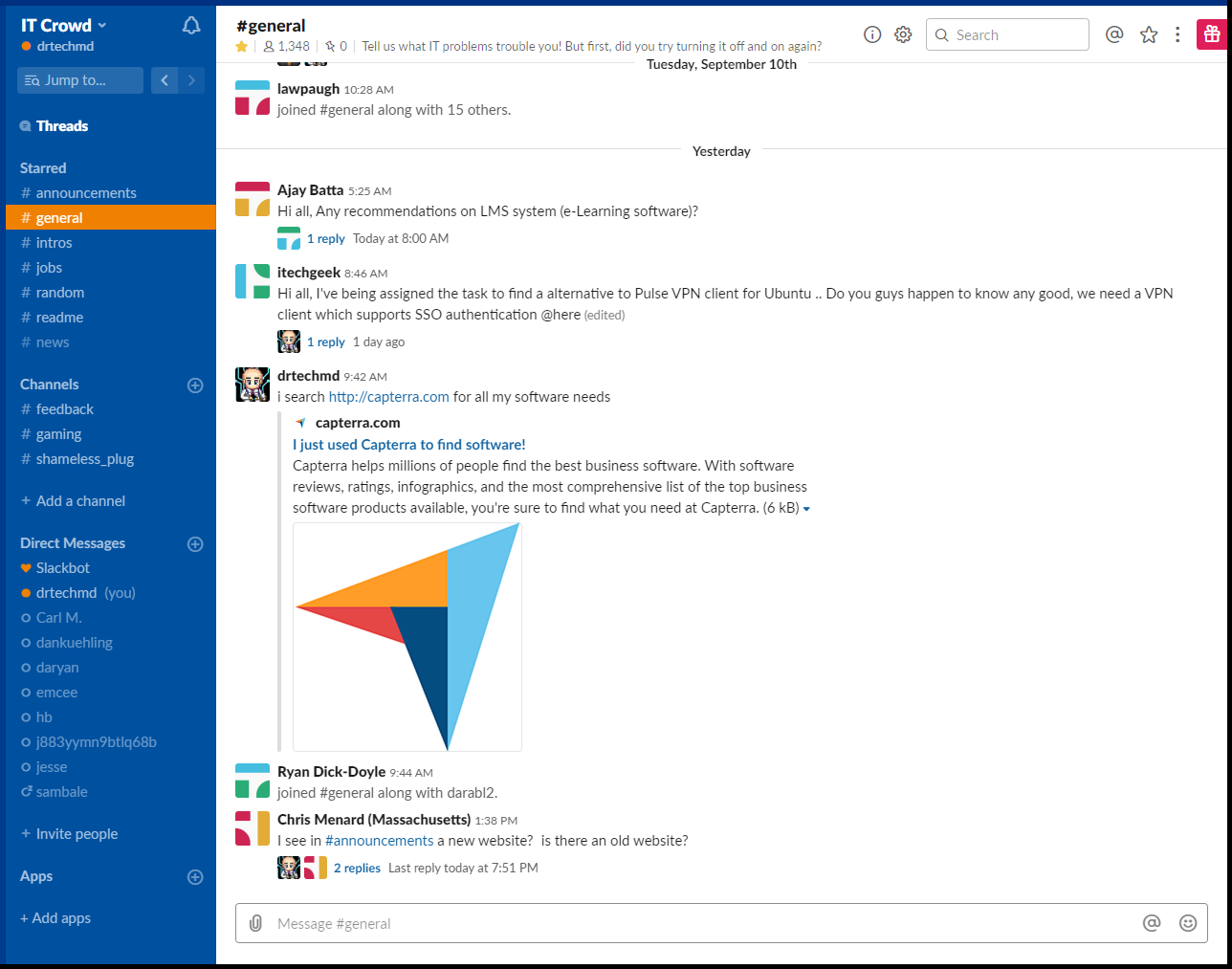Show channel details info icon
This screenshot has height=969, width=1232.
pos(872,34)
